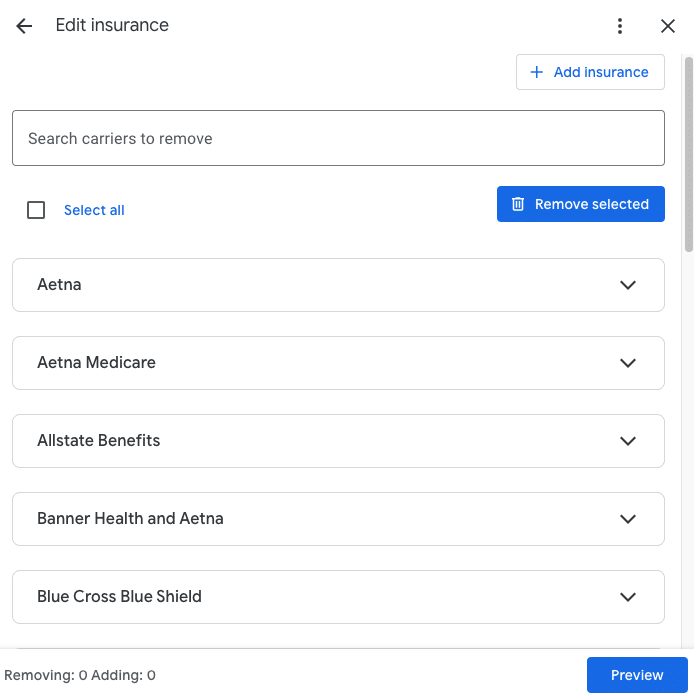
Task: Click the Preview button
Action: tap(637, 675)
